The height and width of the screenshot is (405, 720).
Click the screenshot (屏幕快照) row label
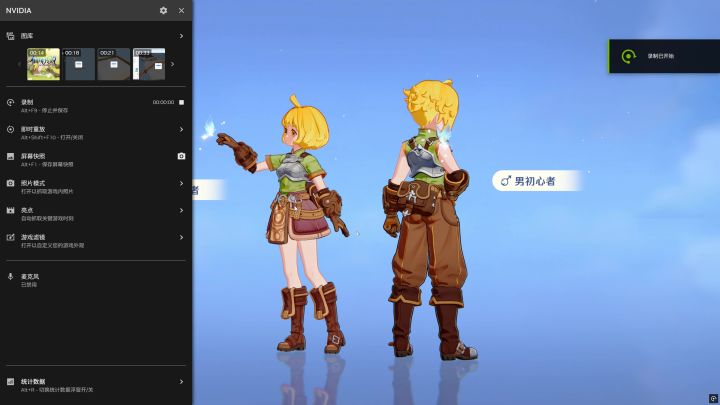(x=33, y=156)
